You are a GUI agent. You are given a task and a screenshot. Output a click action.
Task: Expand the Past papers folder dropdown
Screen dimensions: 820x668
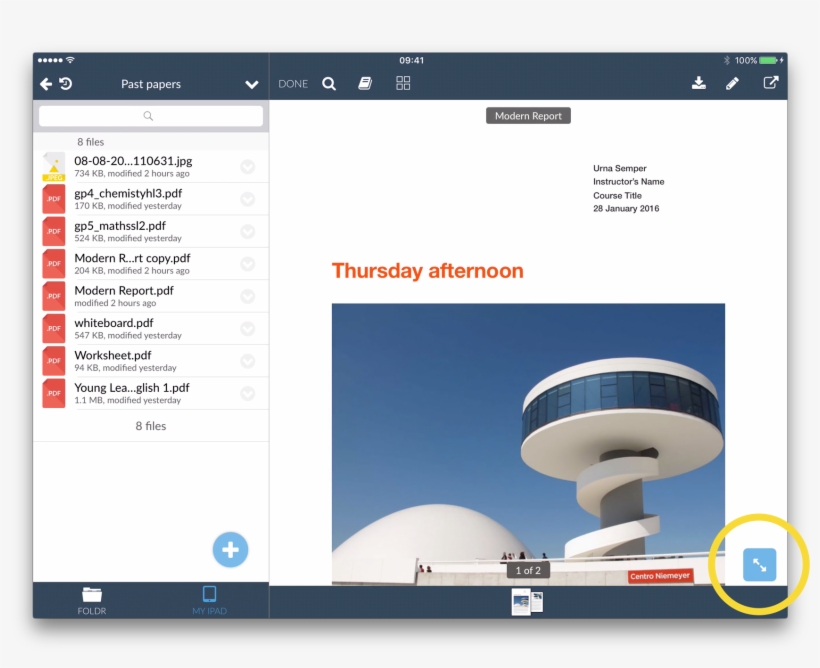252,85
